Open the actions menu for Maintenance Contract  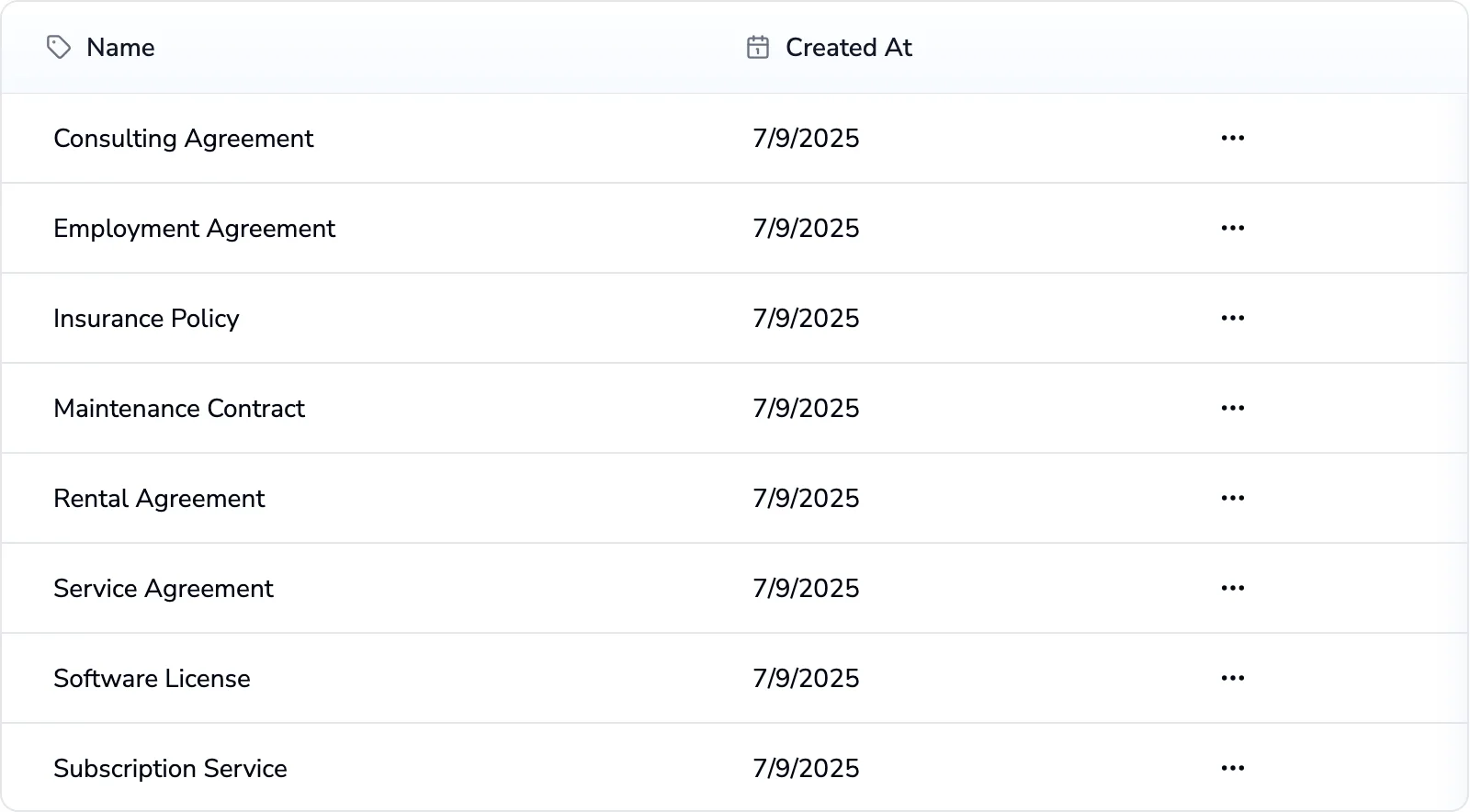[1232, 408]
